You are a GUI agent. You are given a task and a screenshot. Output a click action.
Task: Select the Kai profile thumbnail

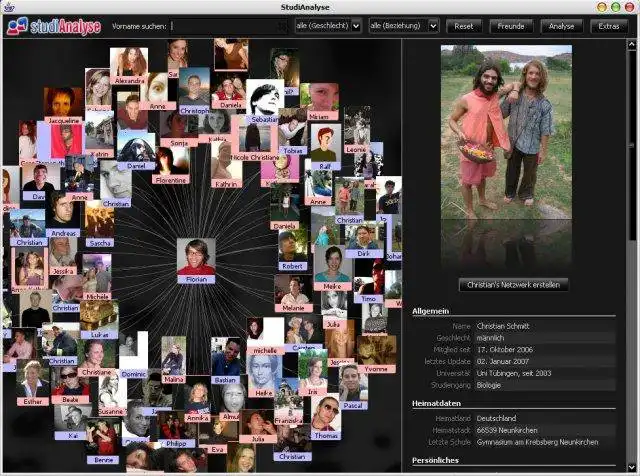click(x=73, y=422)
